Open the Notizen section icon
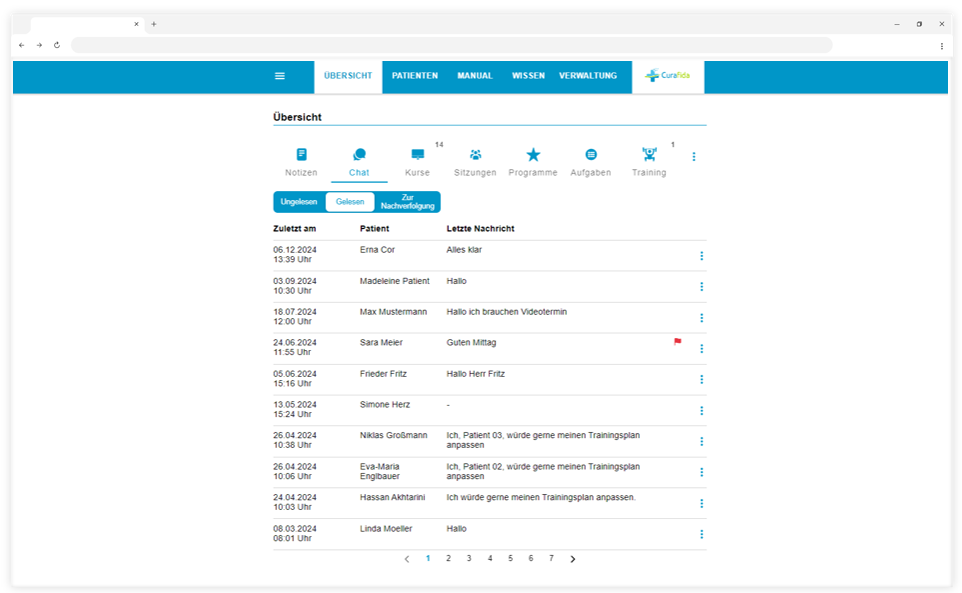 pyautogui.click(x=301, y=154)
